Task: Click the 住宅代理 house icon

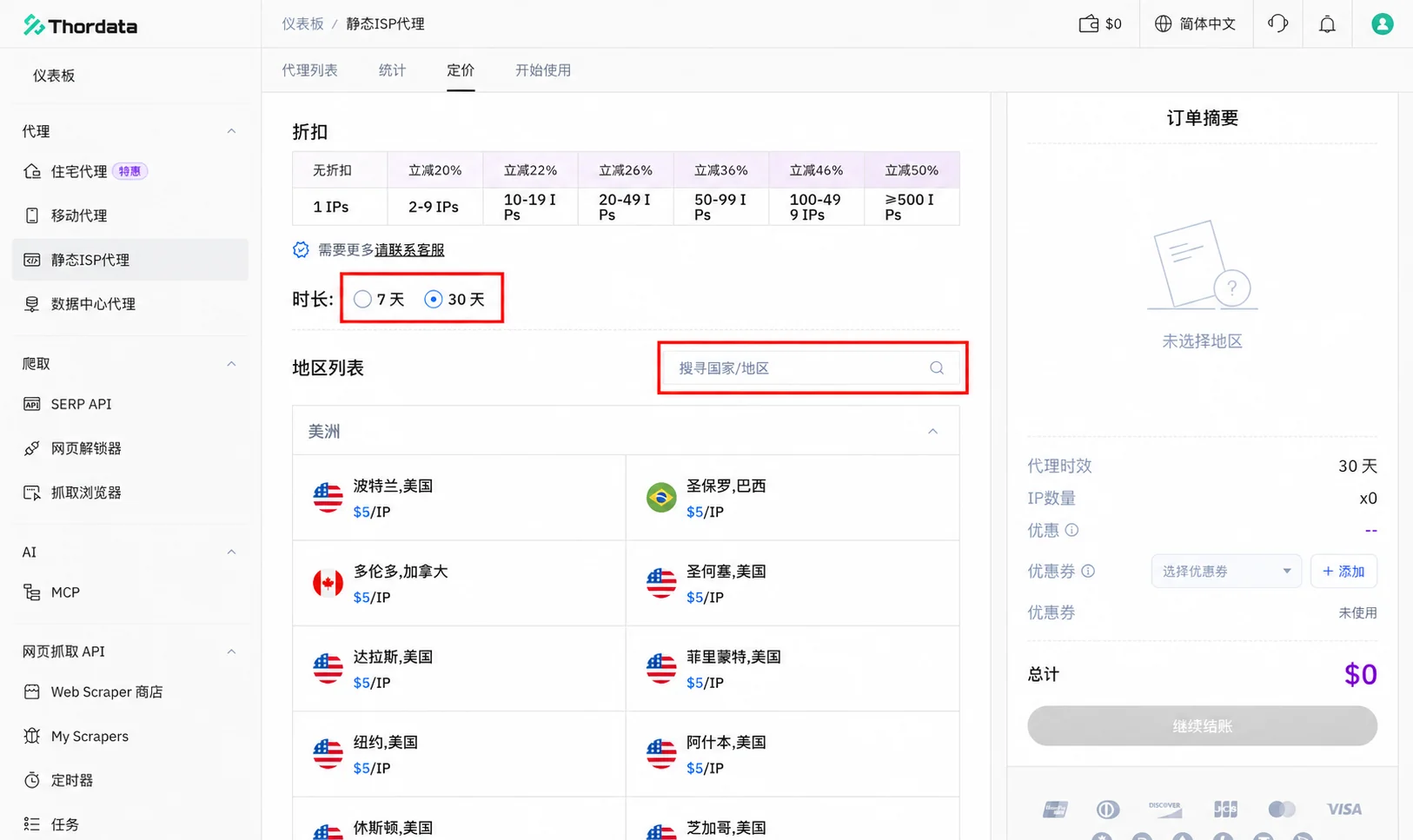Action: pos(32,171)
